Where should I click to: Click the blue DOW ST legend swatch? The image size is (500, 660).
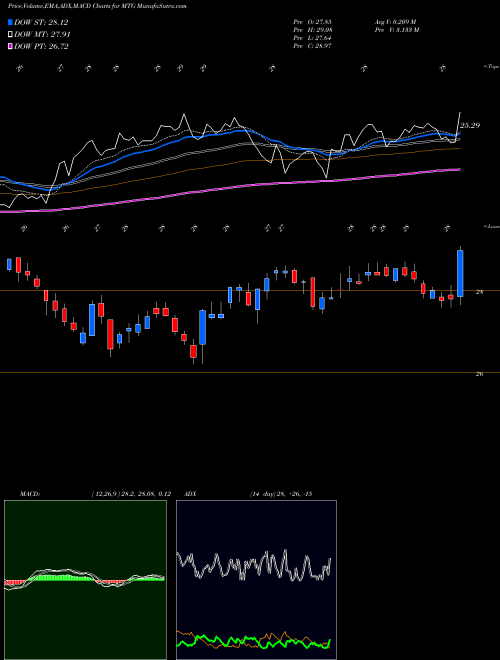tap(10, 22)
